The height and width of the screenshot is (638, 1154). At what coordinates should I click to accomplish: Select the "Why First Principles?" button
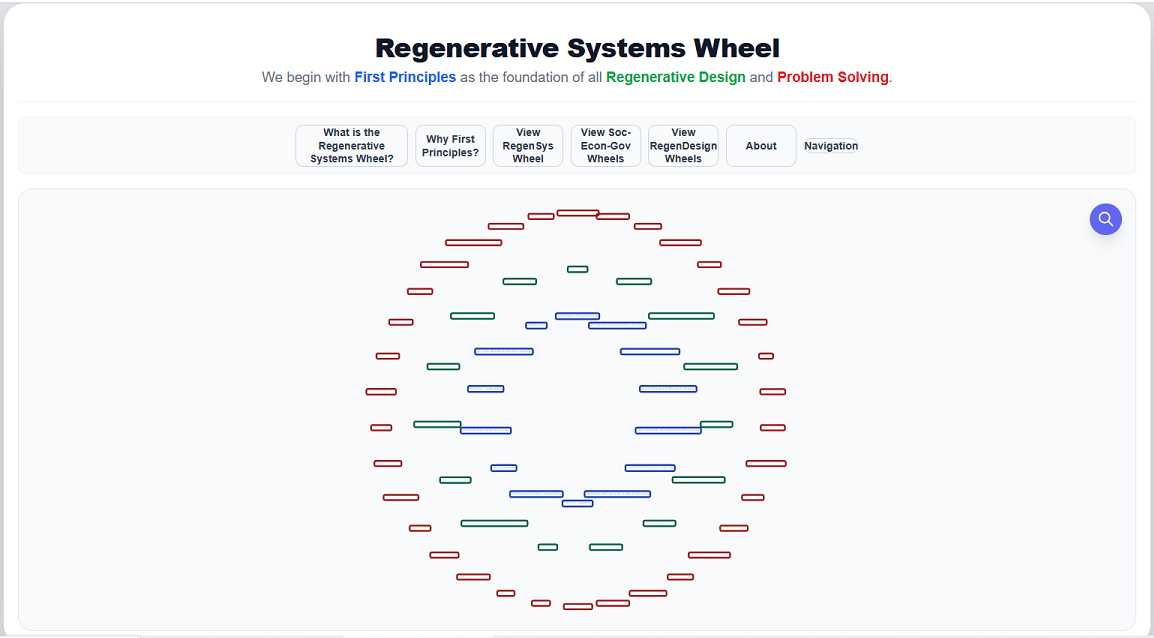tap(450, 146)
